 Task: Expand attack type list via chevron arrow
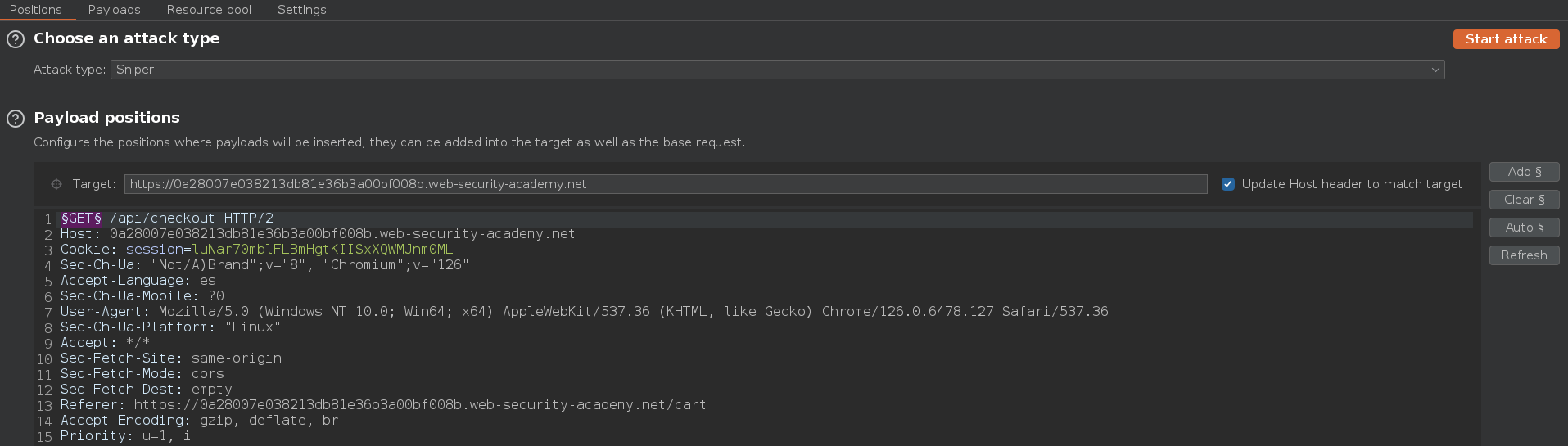[1435, 70]
